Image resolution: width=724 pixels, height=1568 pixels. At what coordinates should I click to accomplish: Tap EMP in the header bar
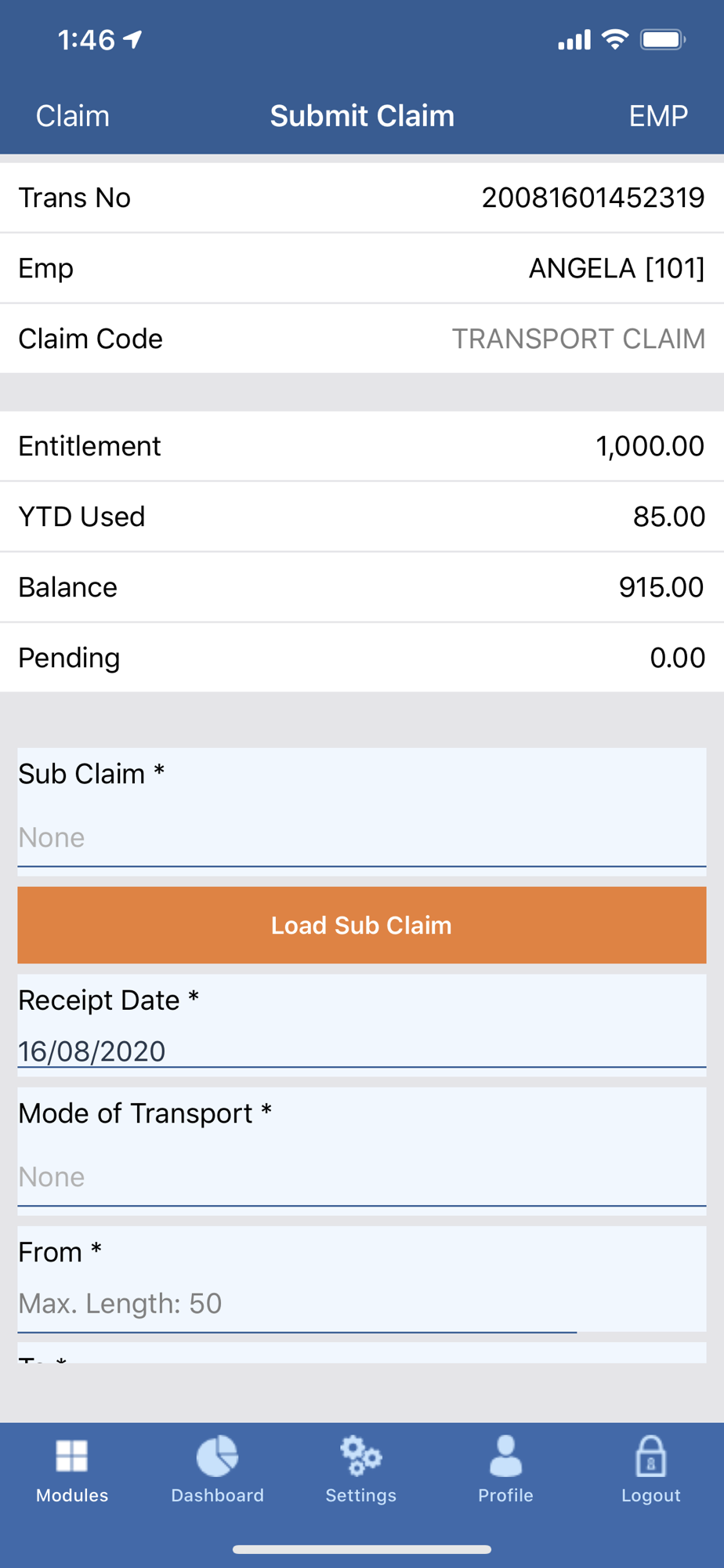(657, 116)
